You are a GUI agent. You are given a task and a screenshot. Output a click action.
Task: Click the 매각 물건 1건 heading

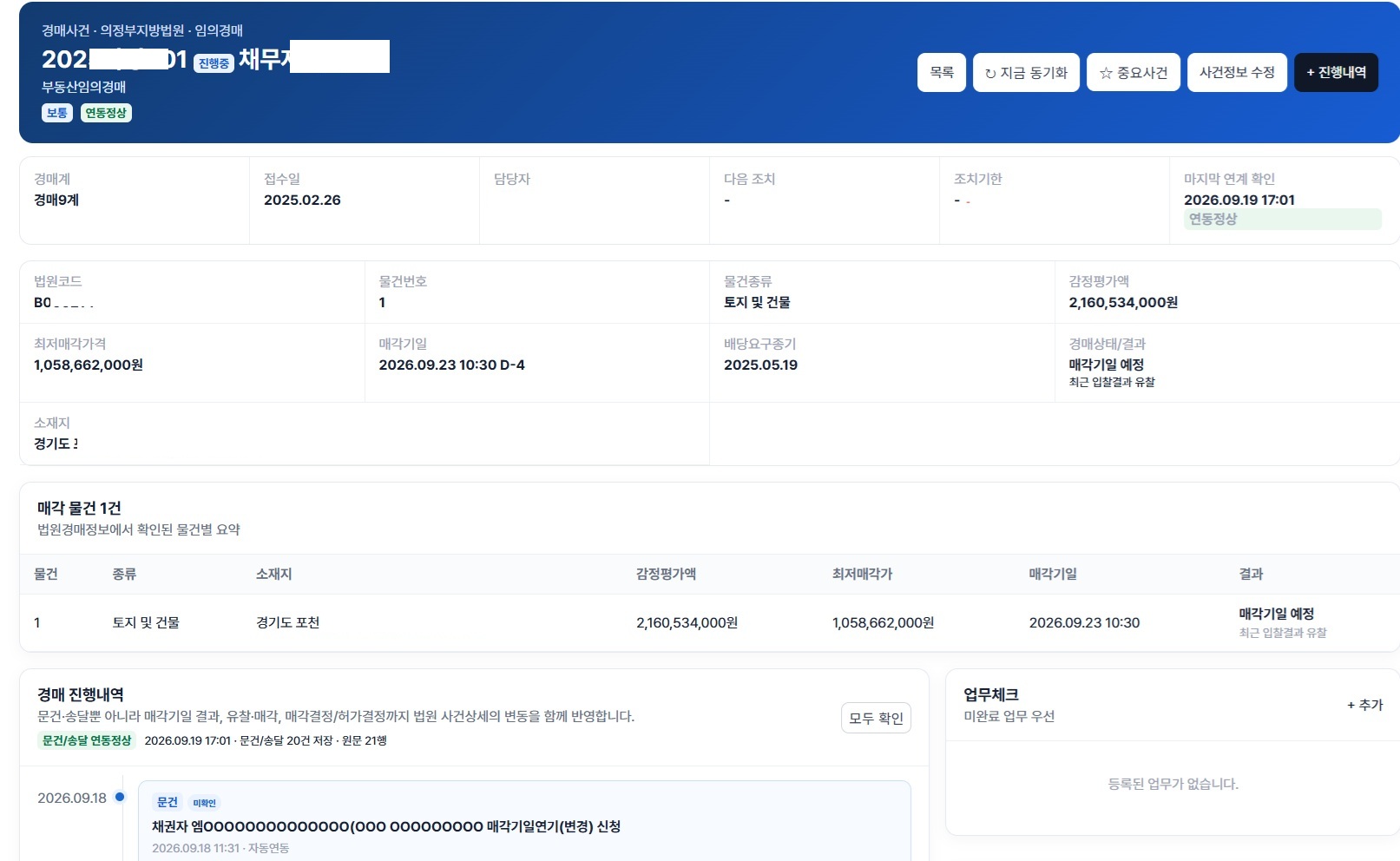click(x=79, y=508)
